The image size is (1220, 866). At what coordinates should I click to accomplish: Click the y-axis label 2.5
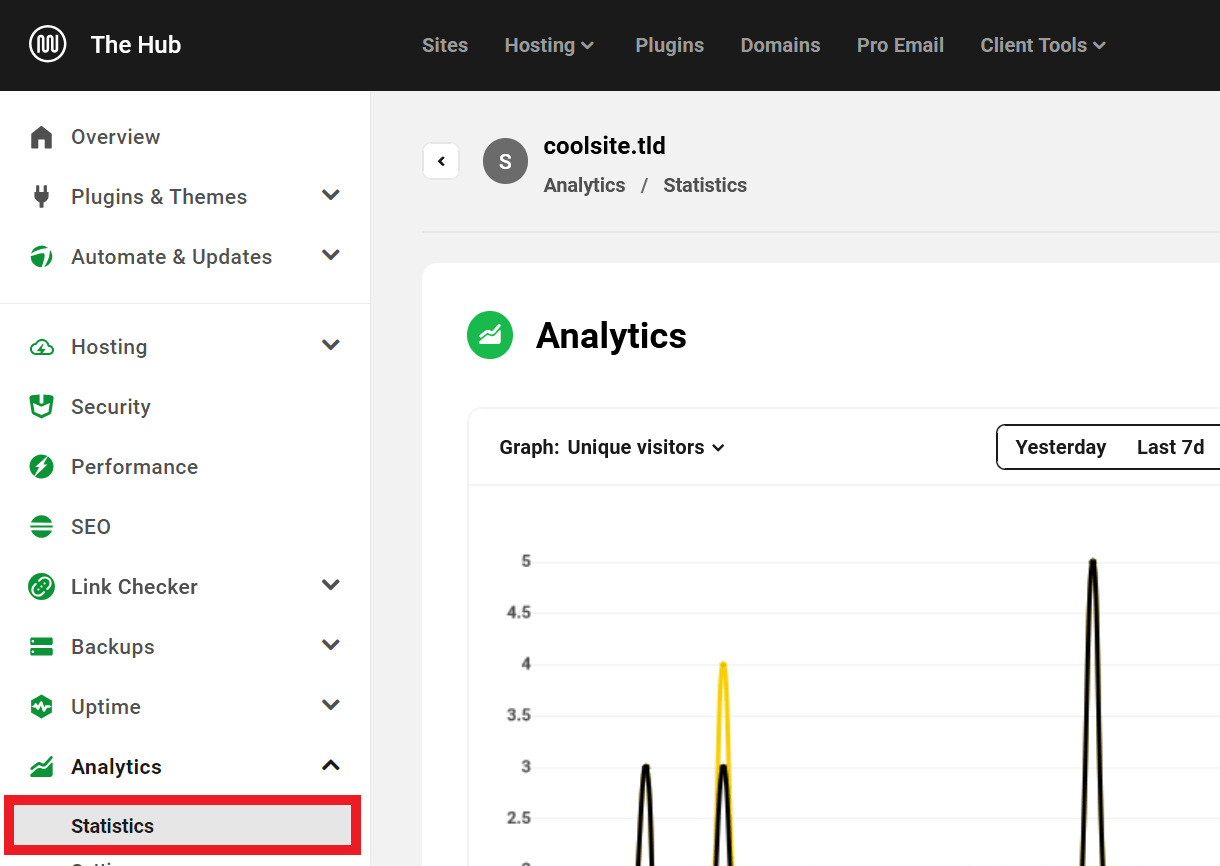[x=519, y=819]
